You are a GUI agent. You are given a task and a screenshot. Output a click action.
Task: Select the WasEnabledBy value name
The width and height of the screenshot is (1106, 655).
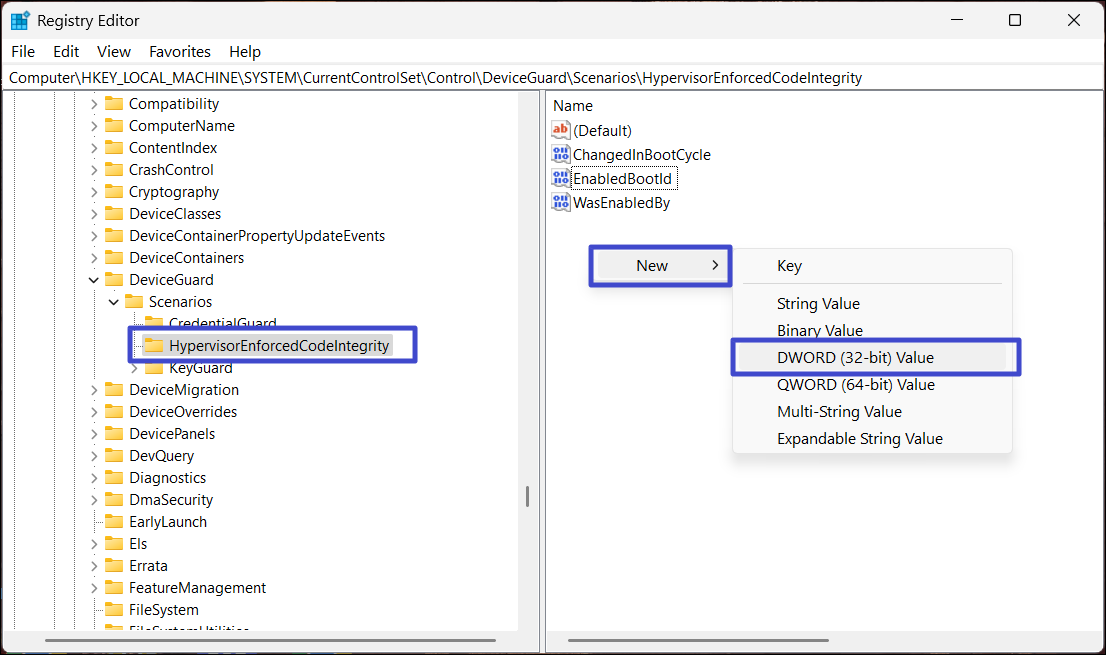(x=621, y=203)
